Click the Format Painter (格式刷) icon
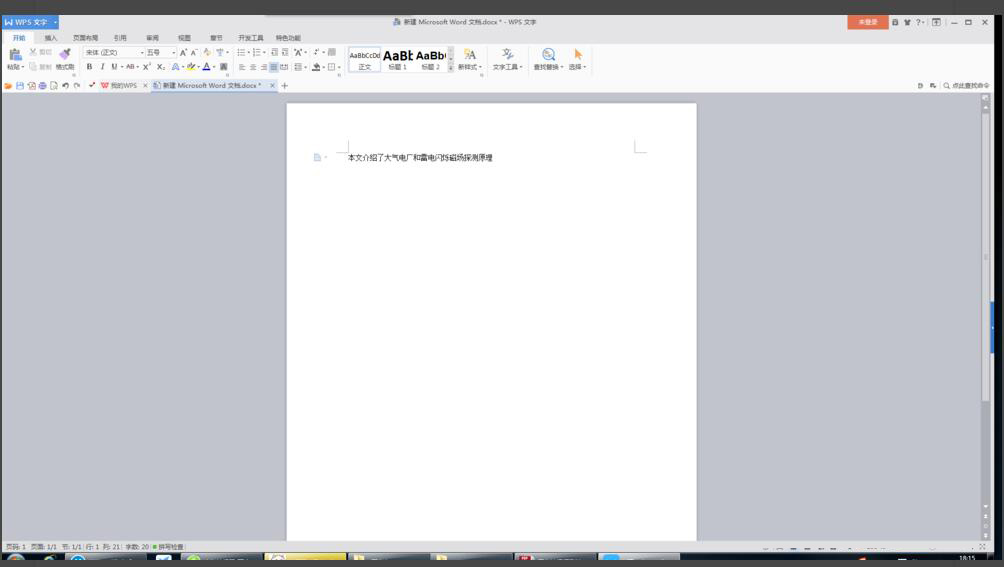Image resolution: width=1004 pixels, height=567 pixels. click(65, 55)
